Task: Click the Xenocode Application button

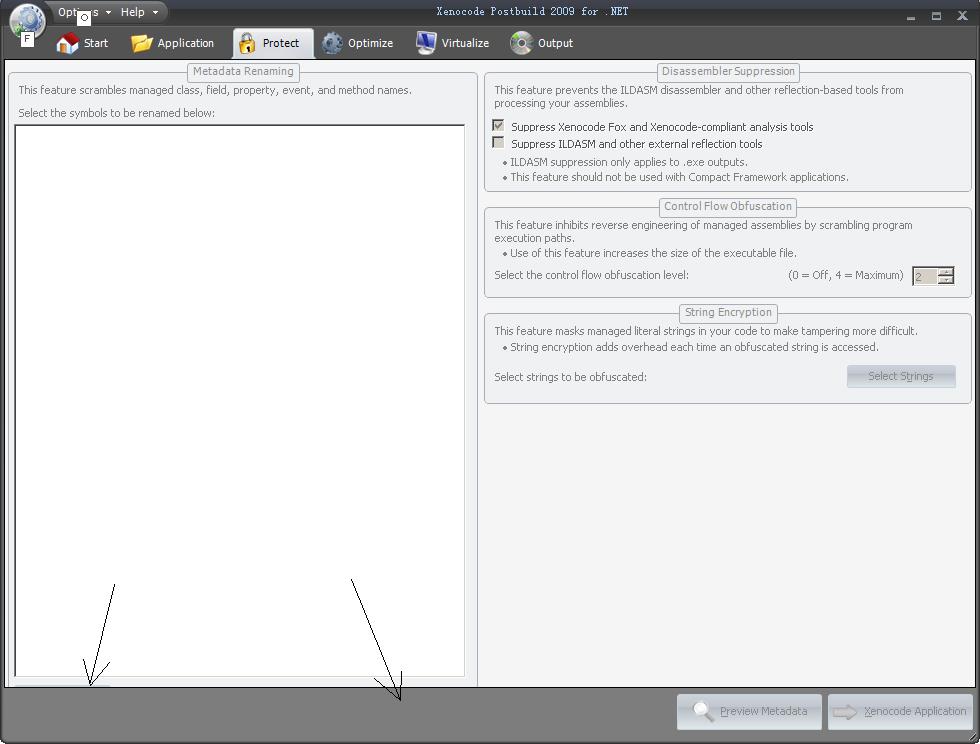Action: tap(900, 711)
